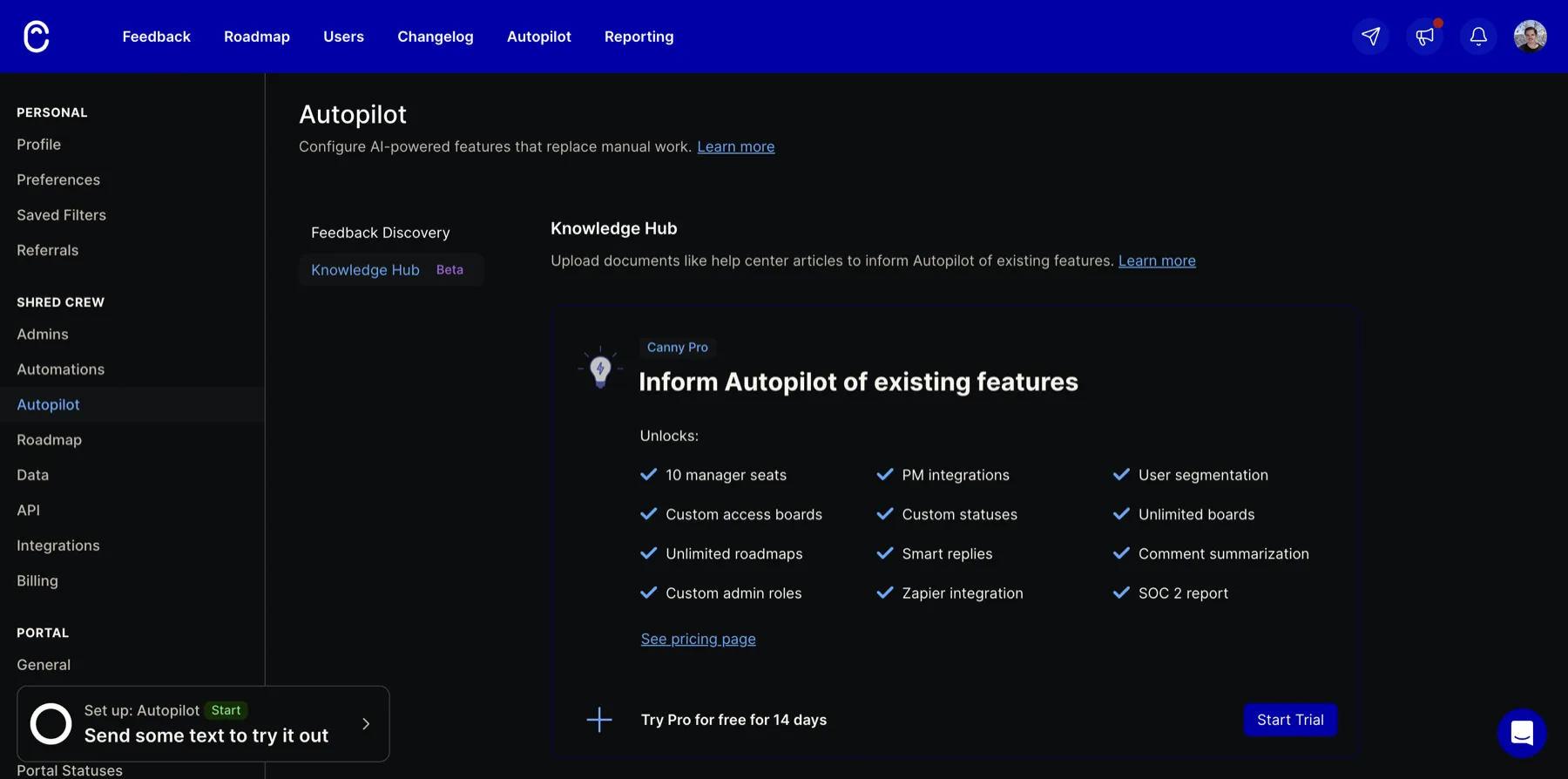The image size is (1568, 779).
Task: Click 'Zapier integration' feature text
Action: click(x=963, y=593)
